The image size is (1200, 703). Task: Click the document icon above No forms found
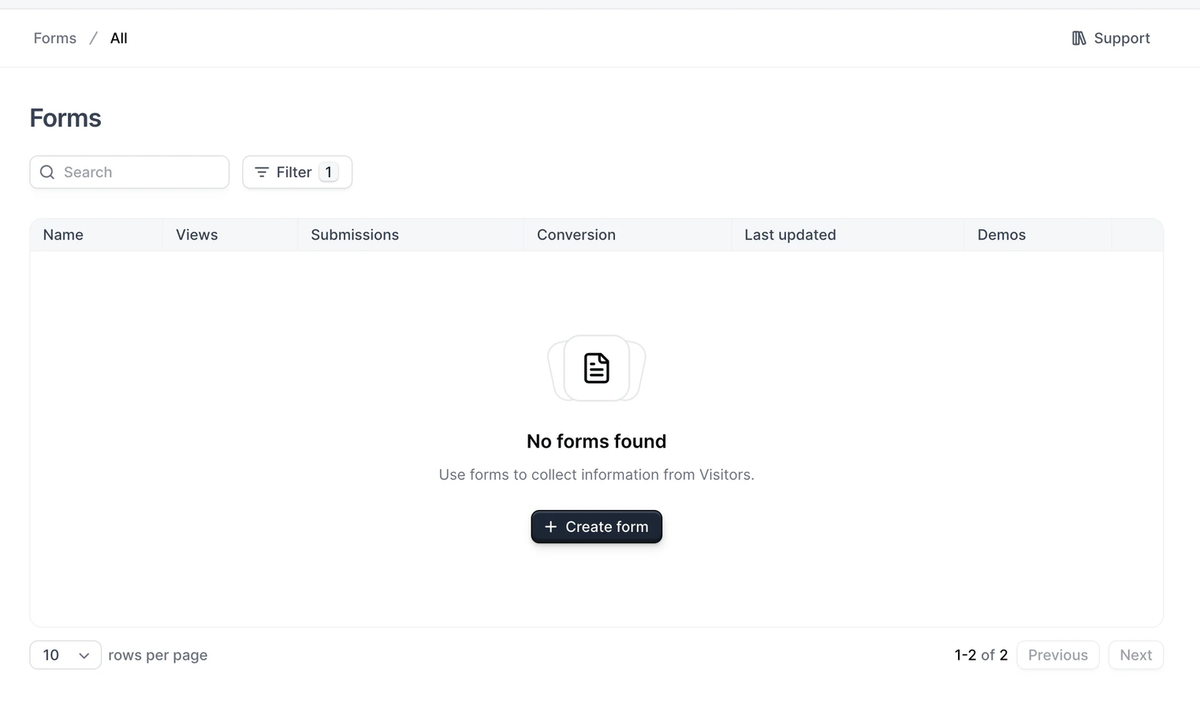coord(597,368)
